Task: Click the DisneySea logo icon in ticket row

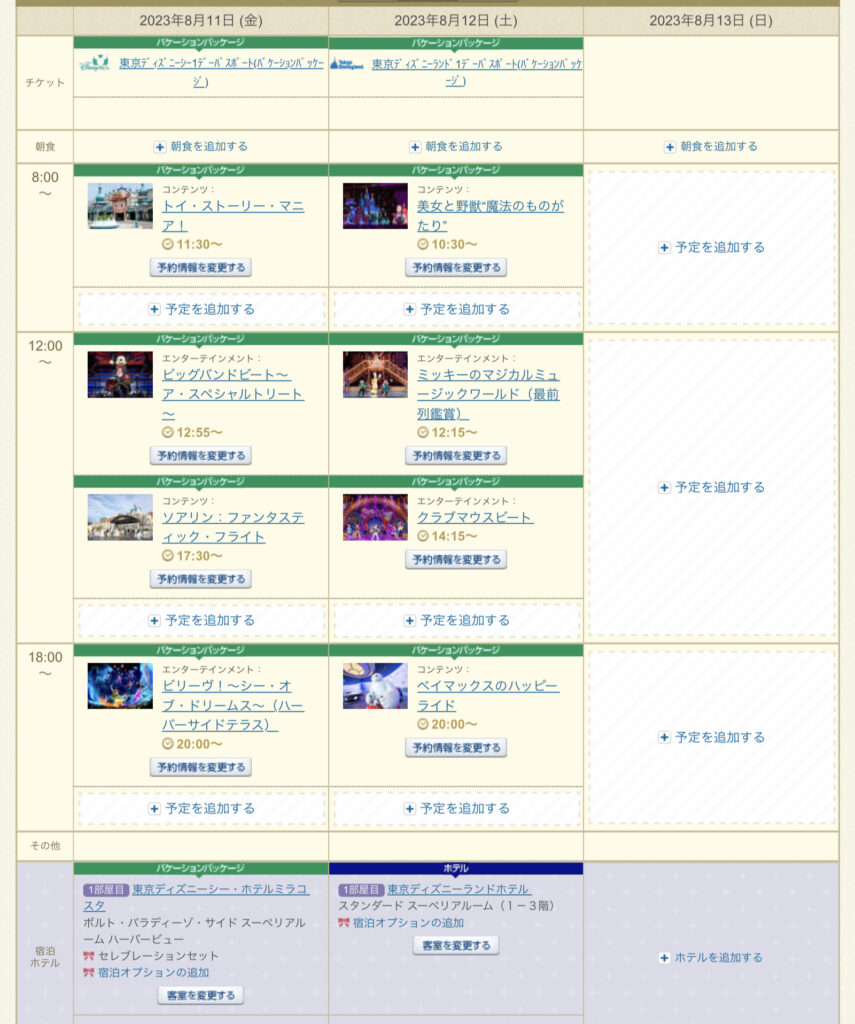Action: pyautogui.click(x=95, y=63)
